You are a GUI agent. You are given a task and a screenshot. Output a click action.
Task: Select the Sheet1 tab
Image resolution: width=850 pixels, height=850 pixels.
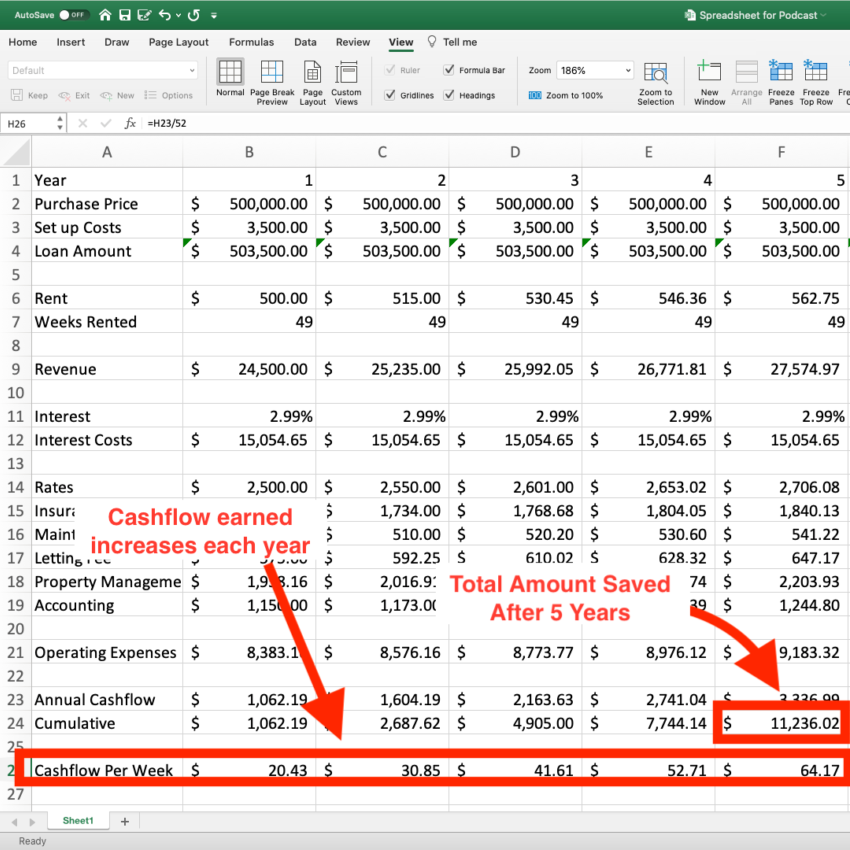tap(78, 821)
